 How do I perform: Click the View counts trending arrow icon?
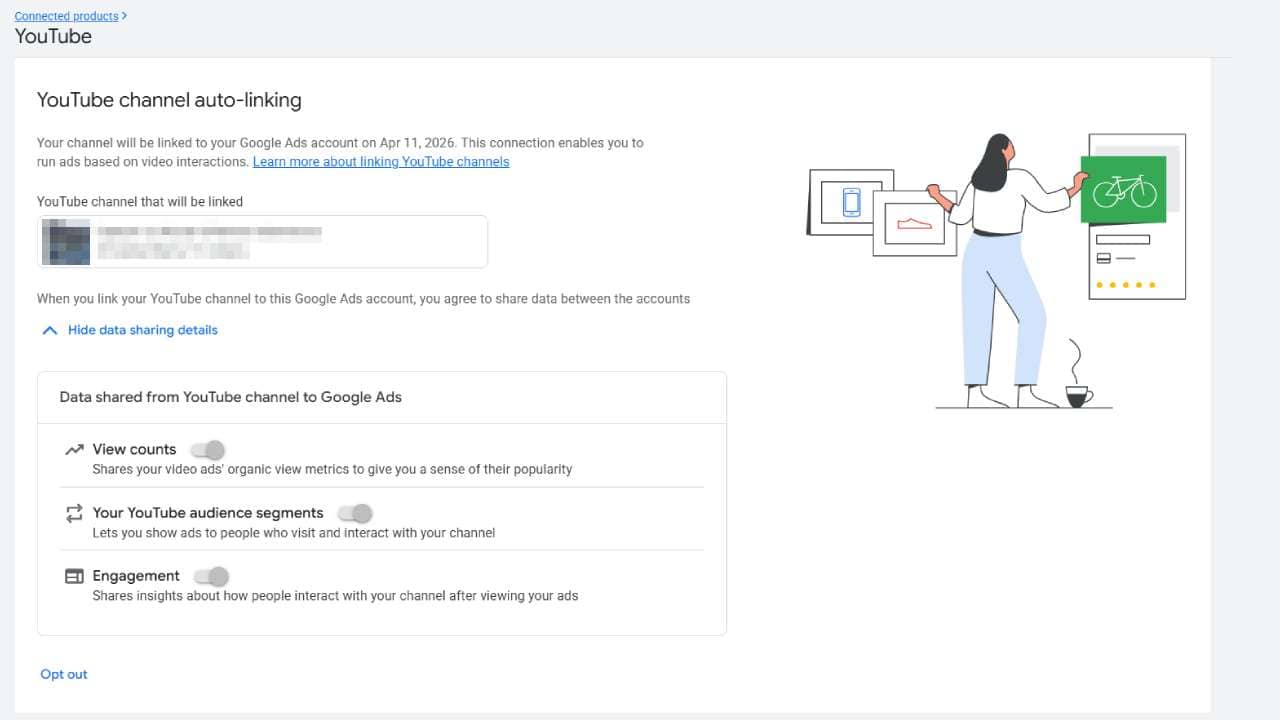(74, 450)
